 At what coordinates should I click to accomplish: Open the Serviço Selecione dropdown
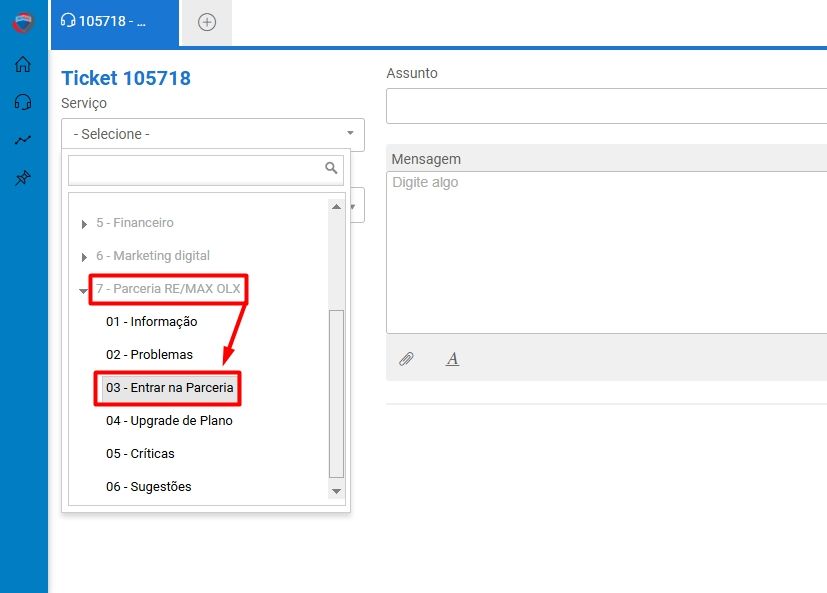213,134
